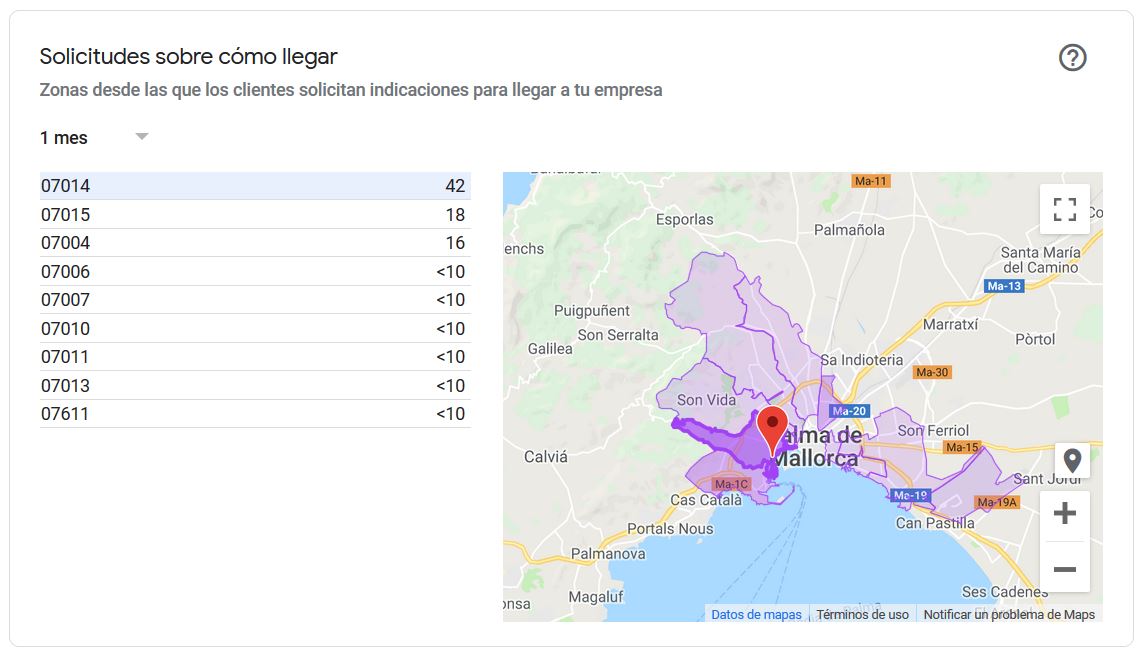Open 'Datos de mapas' link
1144x657 pixels.
click(x=756, y=615)
